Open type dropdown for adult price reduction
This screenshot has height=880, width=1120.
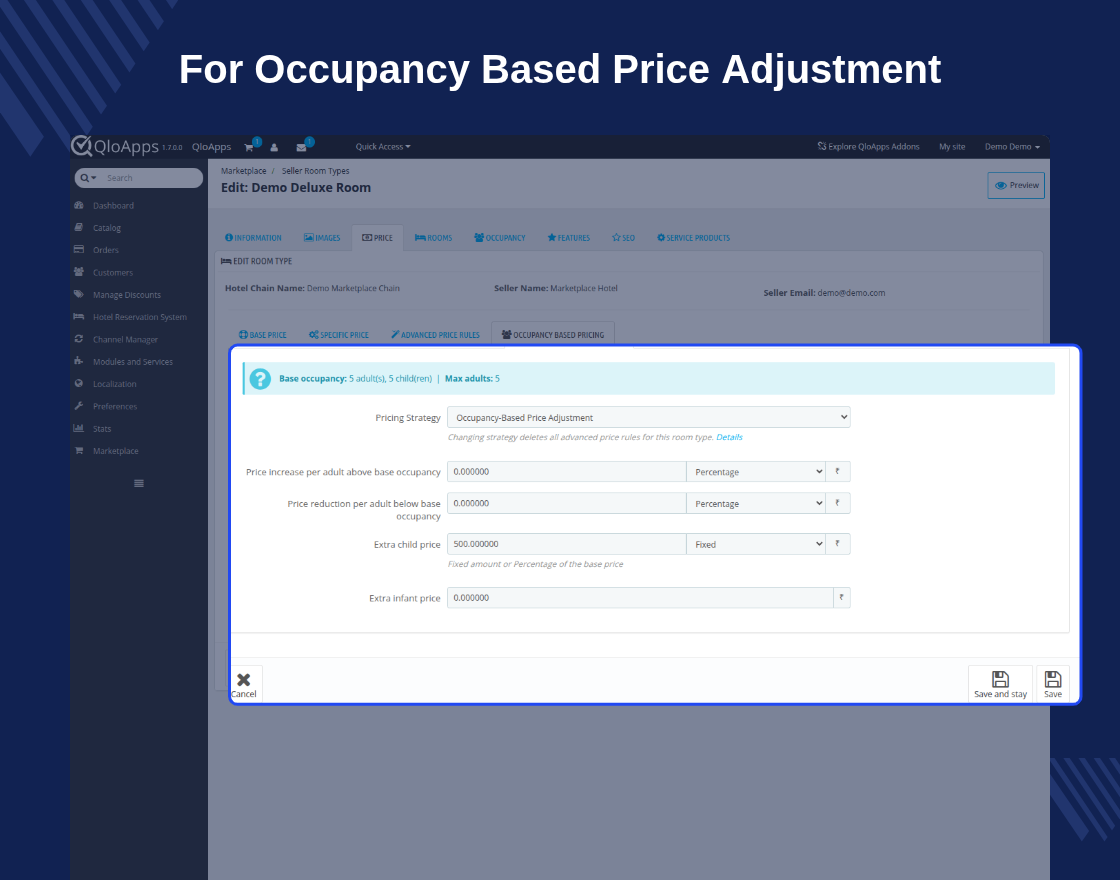756,504
